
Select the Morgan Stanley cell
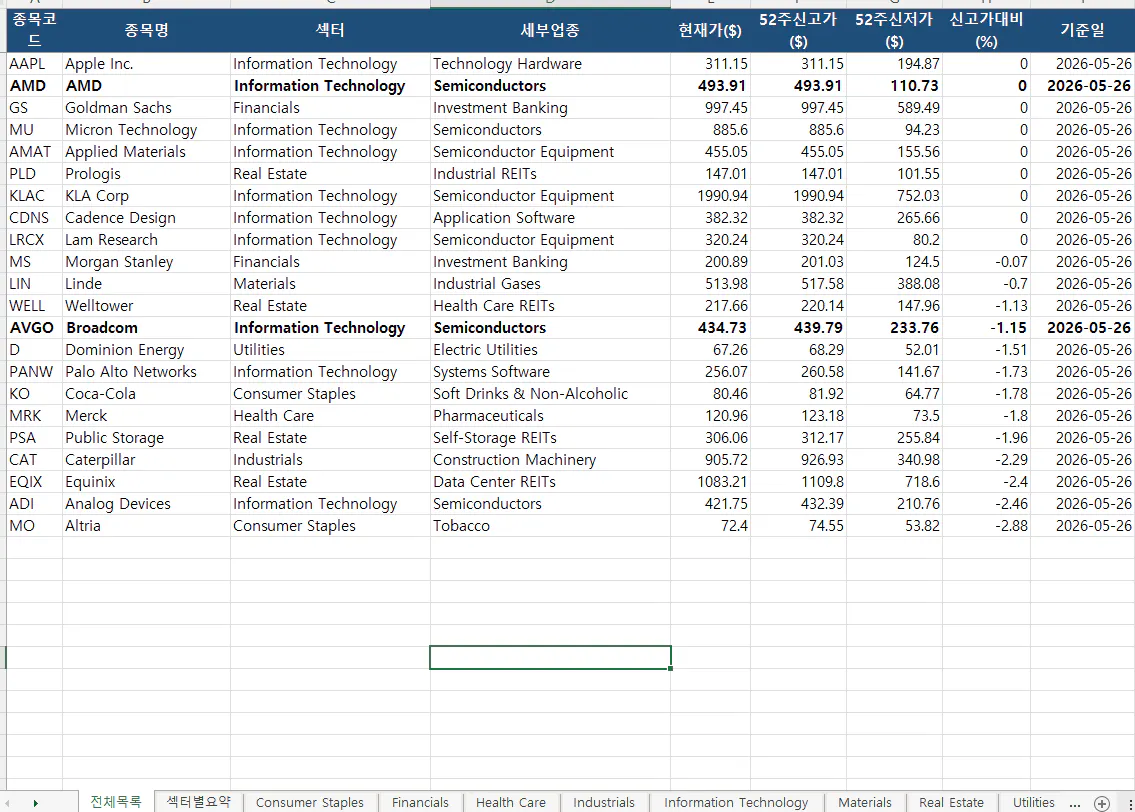146,262
